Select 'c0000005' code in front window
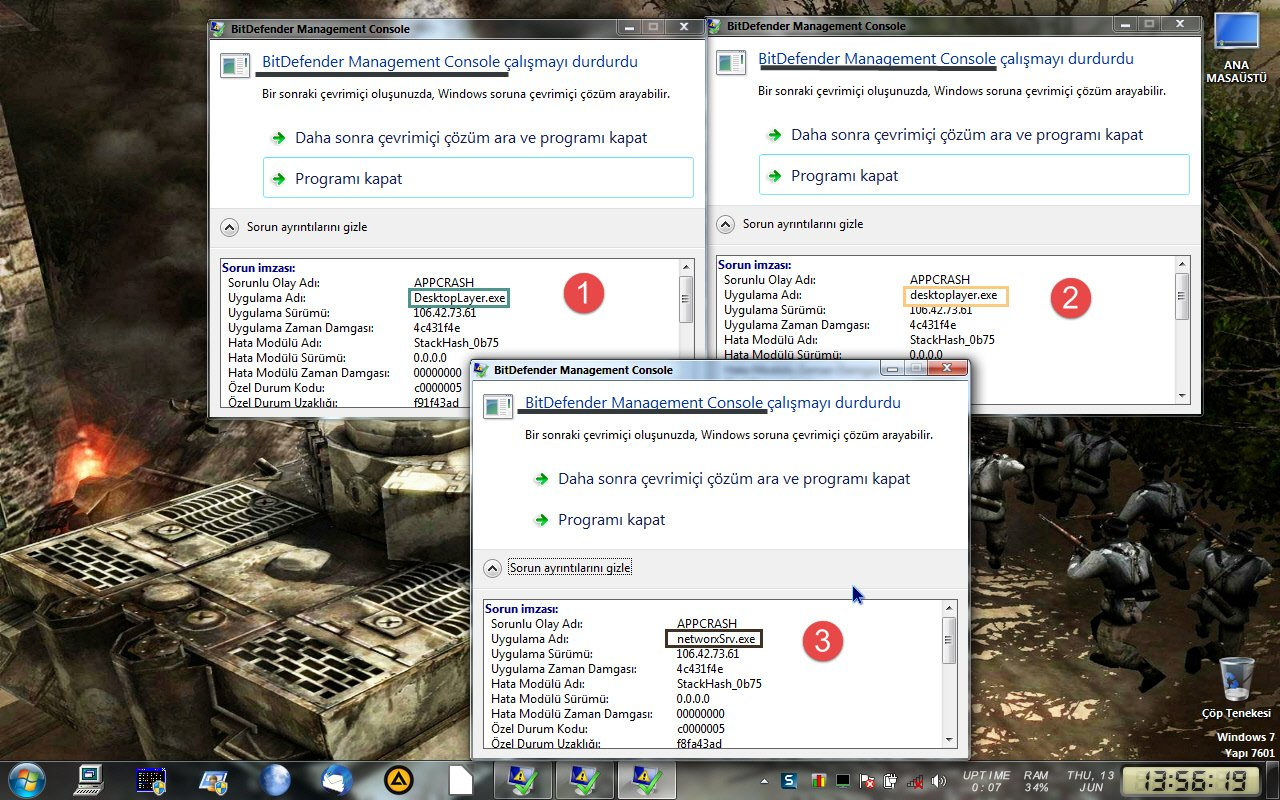This screenshot has width=1280, height=800. 701,729
